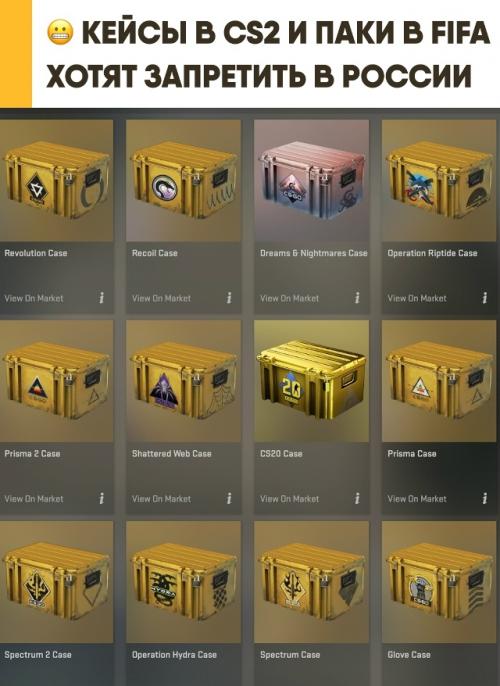Select the CS20 Case crate image
The width and height of the screenshot is (500, 686).
pyautogui.click(x=311, y=381)
